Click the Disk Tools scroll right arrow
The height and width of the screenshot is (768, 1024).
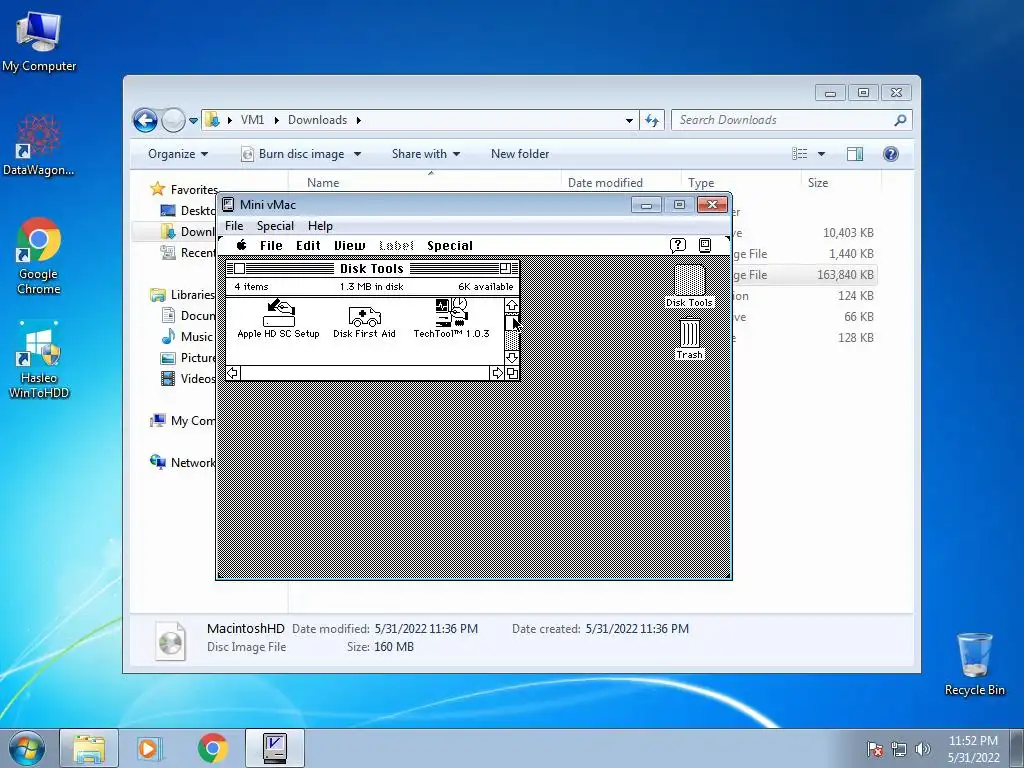497,373
